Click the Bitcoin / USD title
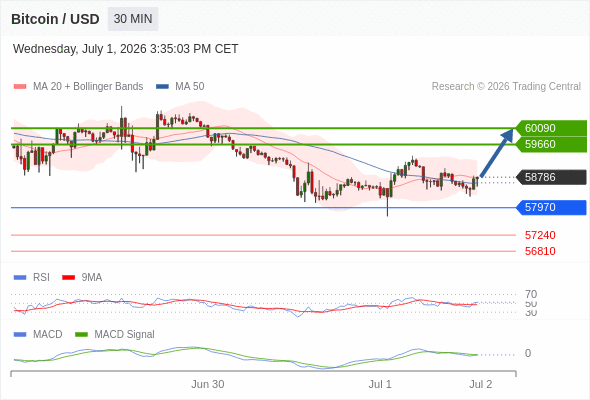 (x=55, y=19)
